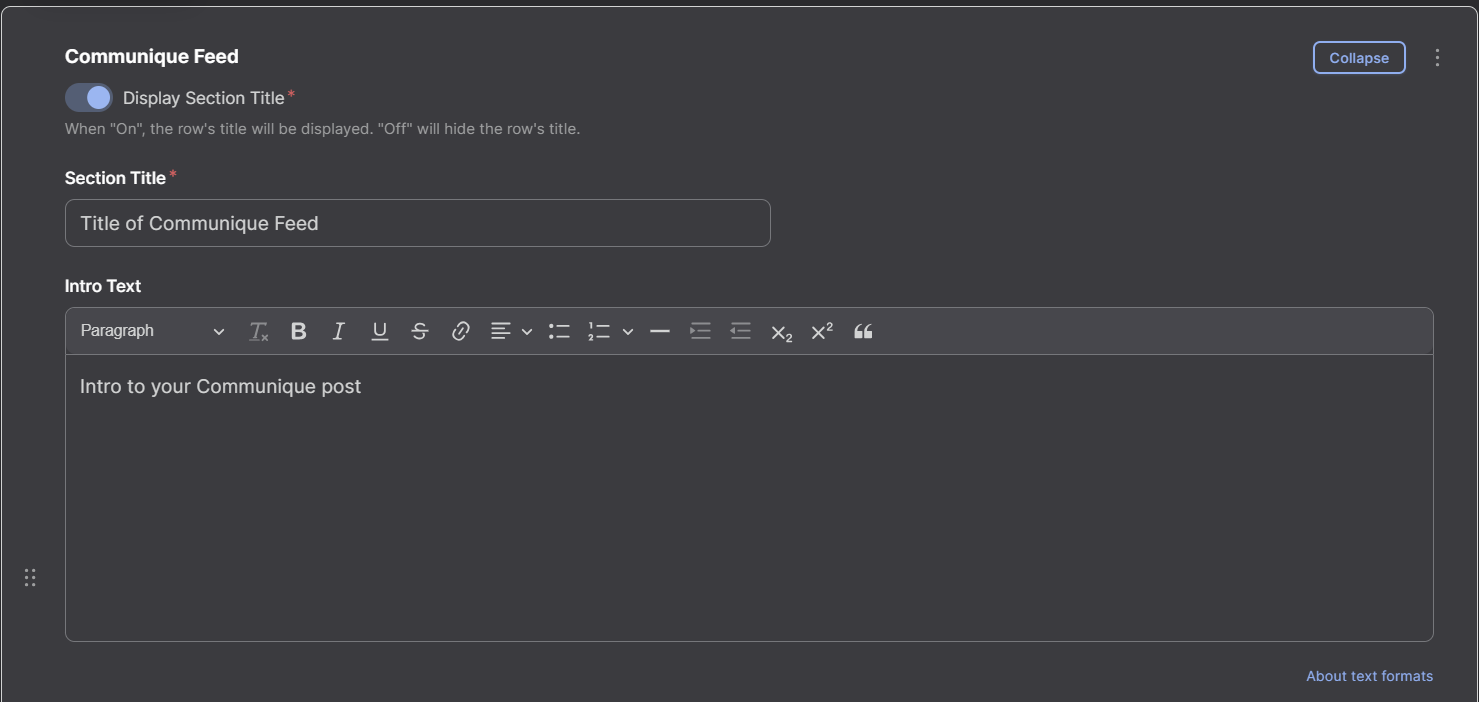The width and height of the screenshot is (1479, 702).
Task: Click the Intro Text label
Action: tap(103, 286)
